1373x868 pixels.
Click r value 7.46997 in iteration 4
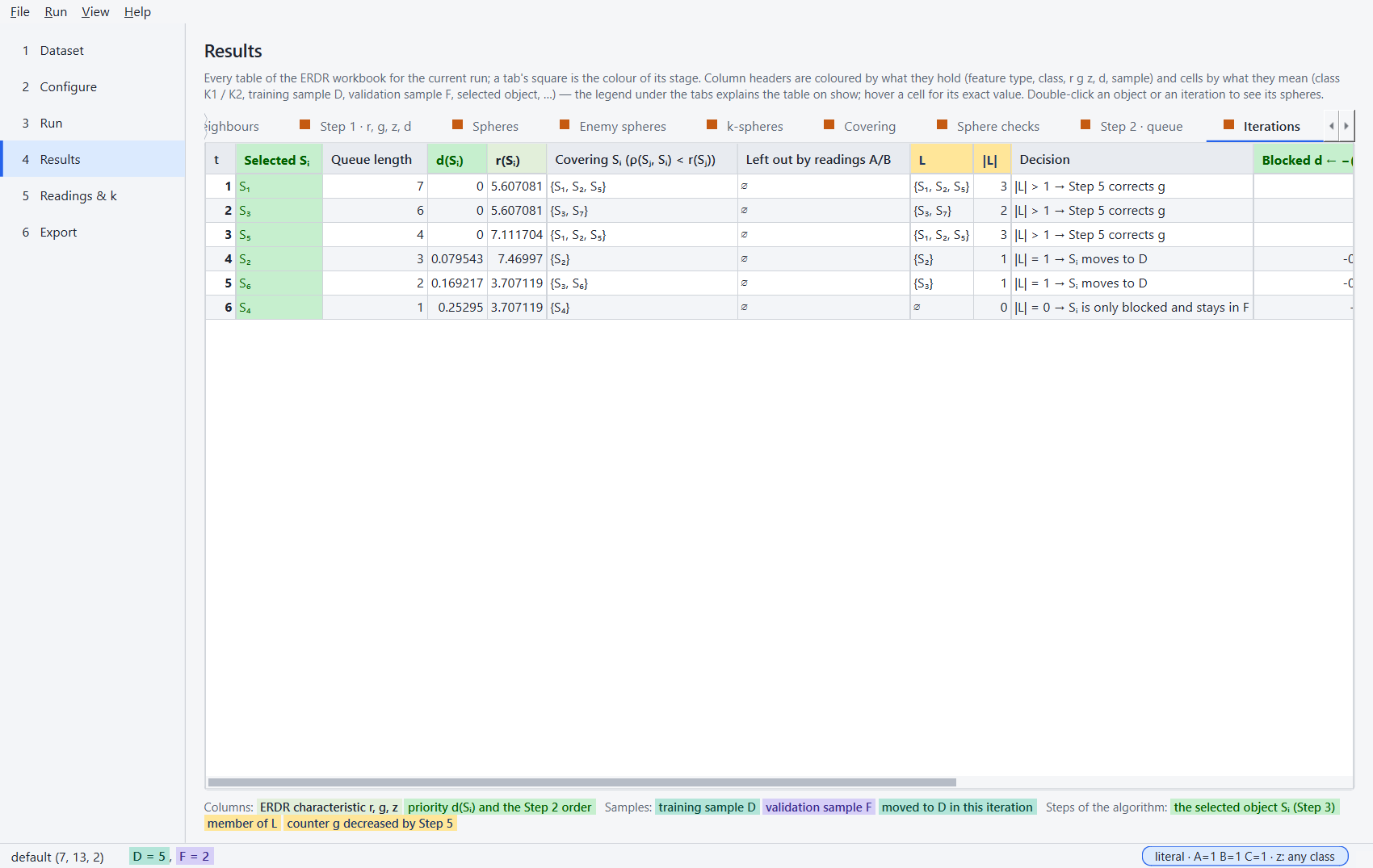tap(517, 259)
